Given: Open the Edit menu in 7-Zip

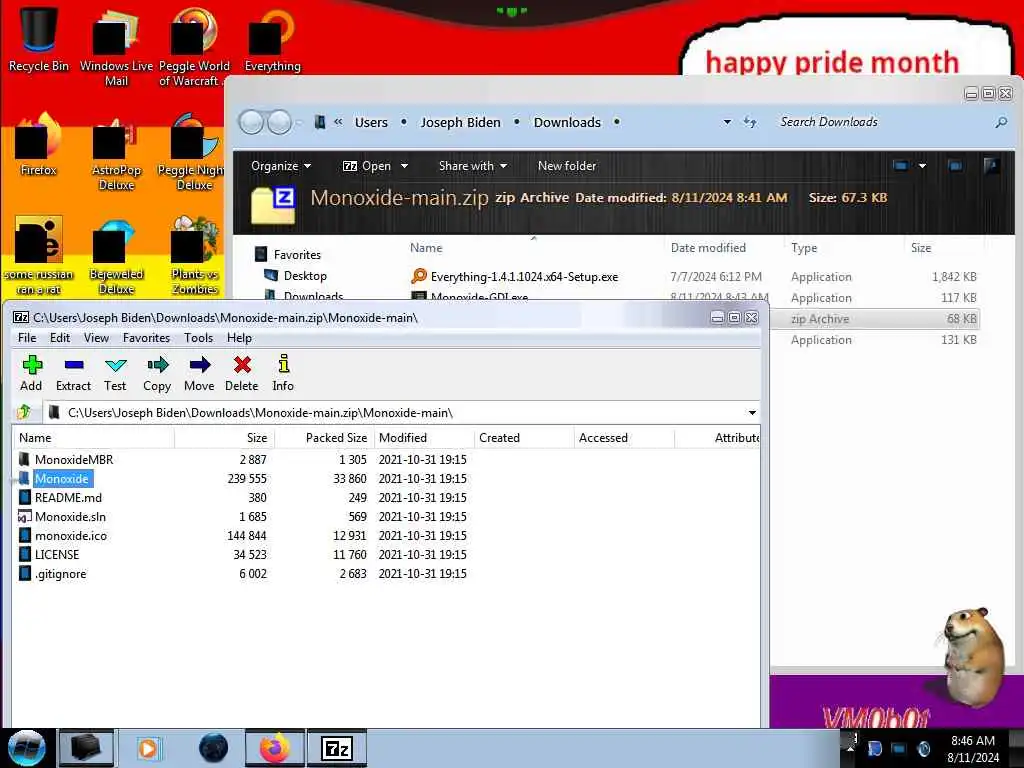Looking at the screenshot, I should 59,338.
